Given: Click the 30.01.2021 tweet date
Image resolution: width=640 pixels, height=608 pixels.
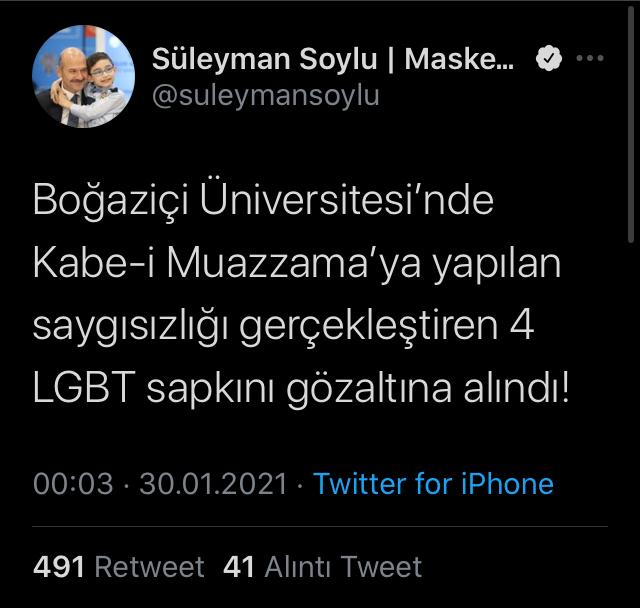Looking at the screenshot, I should point(215,484).
